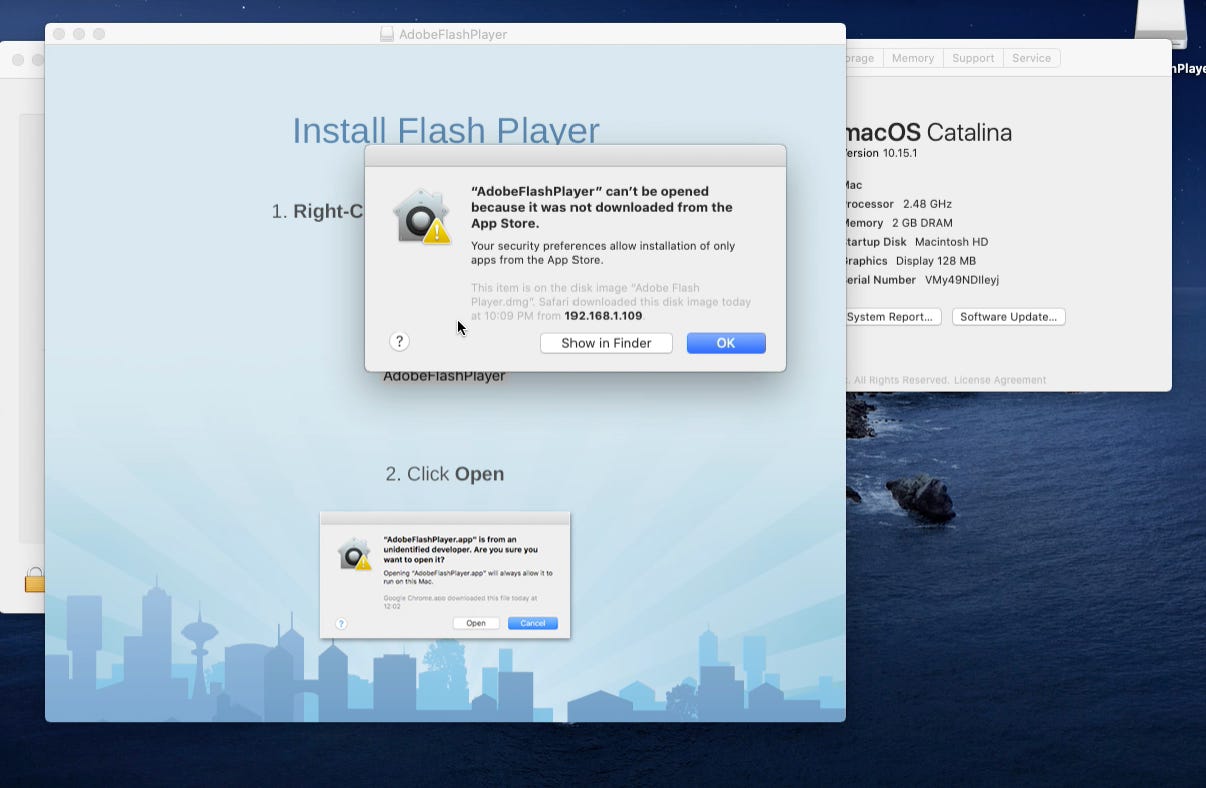Switch to the Storage tab
1206x788 pixels.
(x=864, y=58)
